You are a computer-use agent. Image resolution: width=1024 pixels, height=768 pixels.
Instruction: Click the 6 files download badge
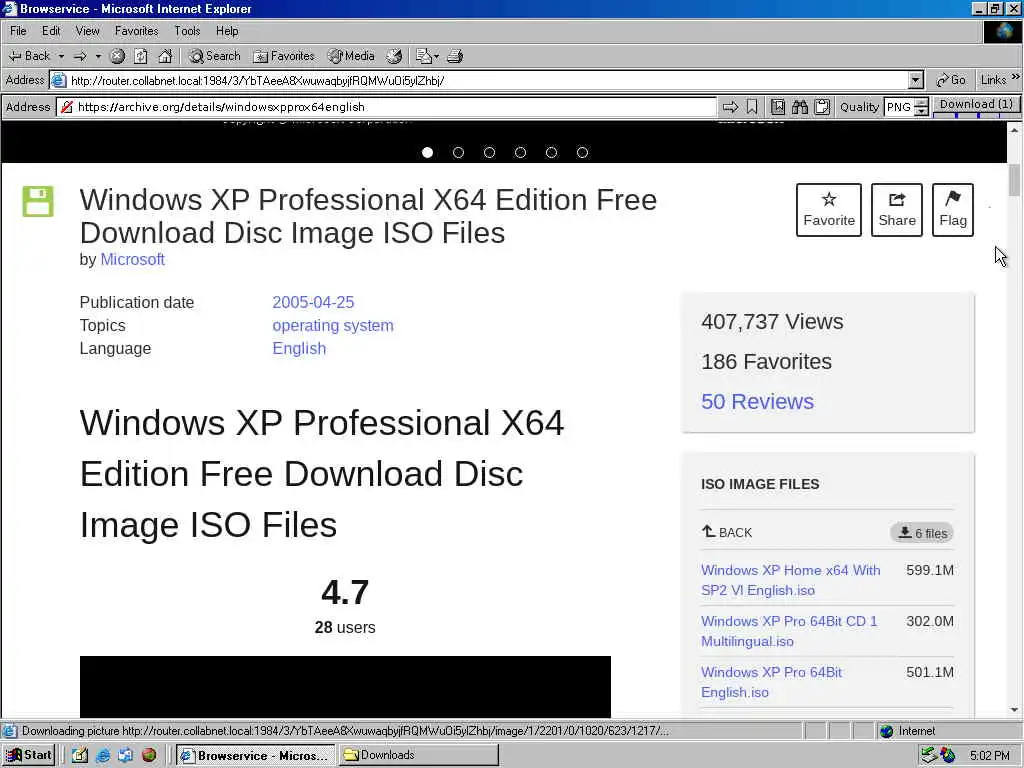tap(922, 533)
